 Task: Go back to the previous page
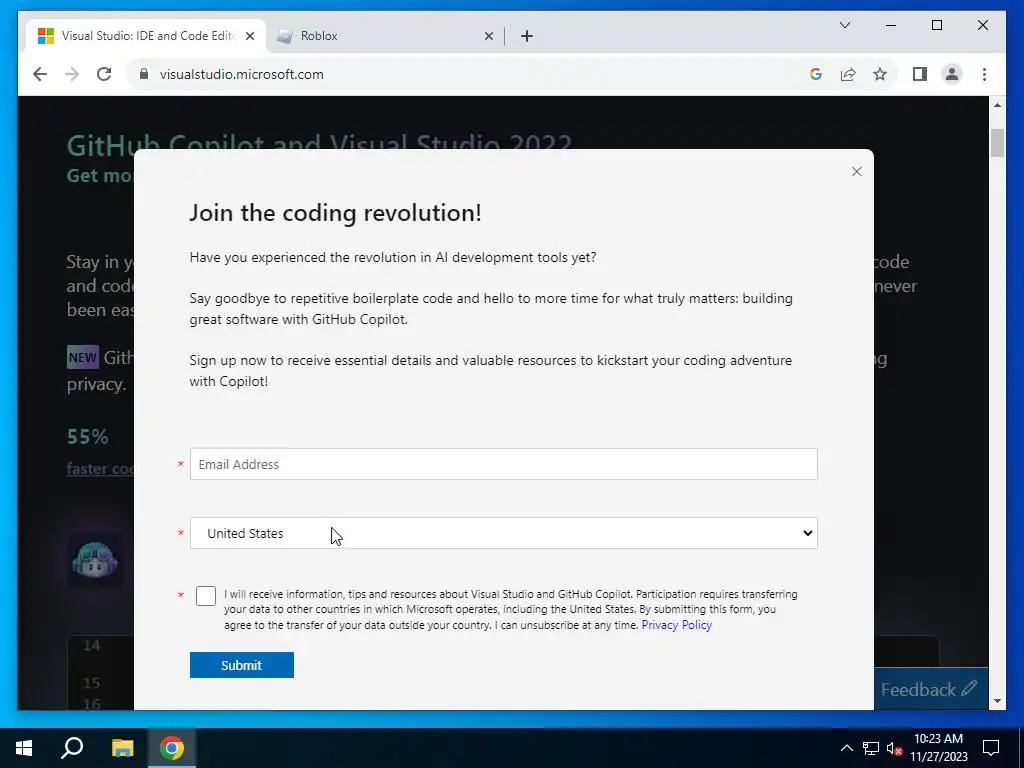click(x=40, y=74)
